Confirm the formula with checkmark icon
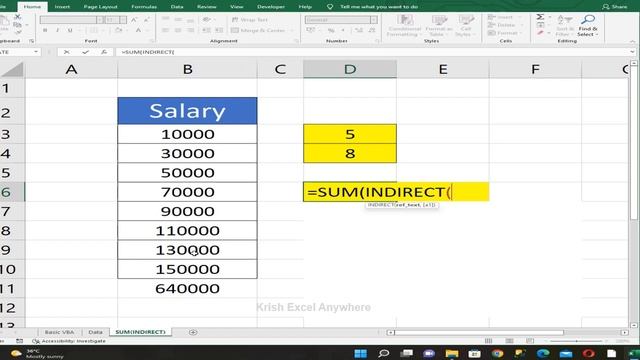 coord(85,52)
